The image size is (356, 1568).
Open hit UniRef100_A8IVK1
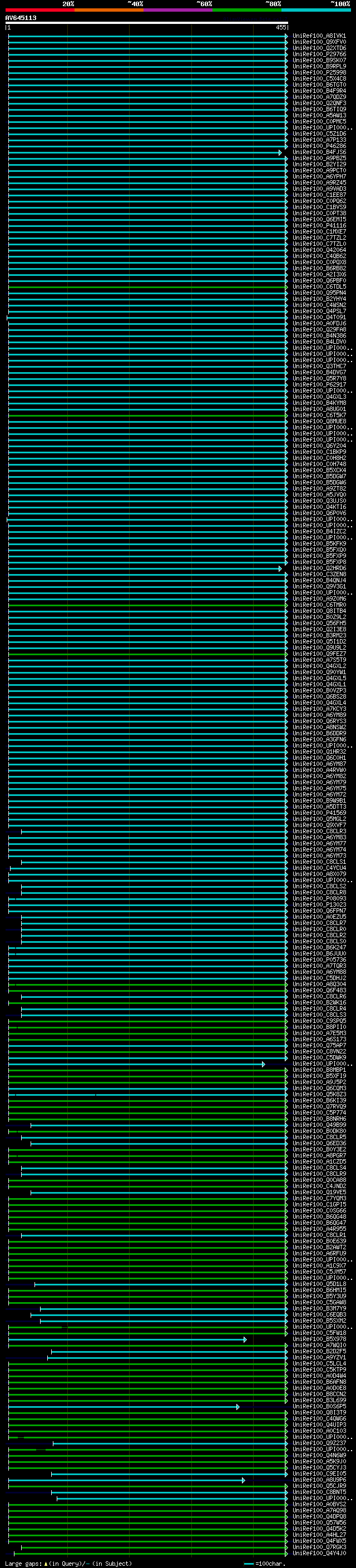(319, 36)
